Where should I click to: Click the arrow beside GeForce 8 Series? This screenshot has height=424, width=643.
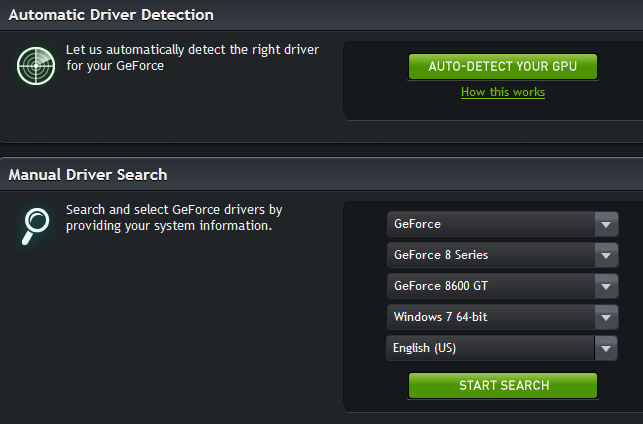pyautogui.click(x=606, y=255)
